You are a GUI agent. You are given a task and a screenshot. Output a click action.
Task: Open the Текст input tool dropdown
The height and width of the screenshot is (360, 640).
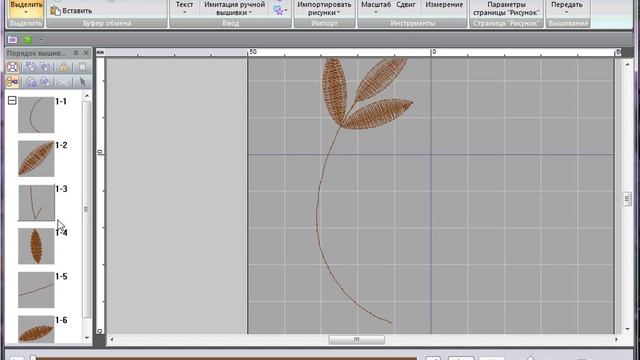[x=184, y=8]
